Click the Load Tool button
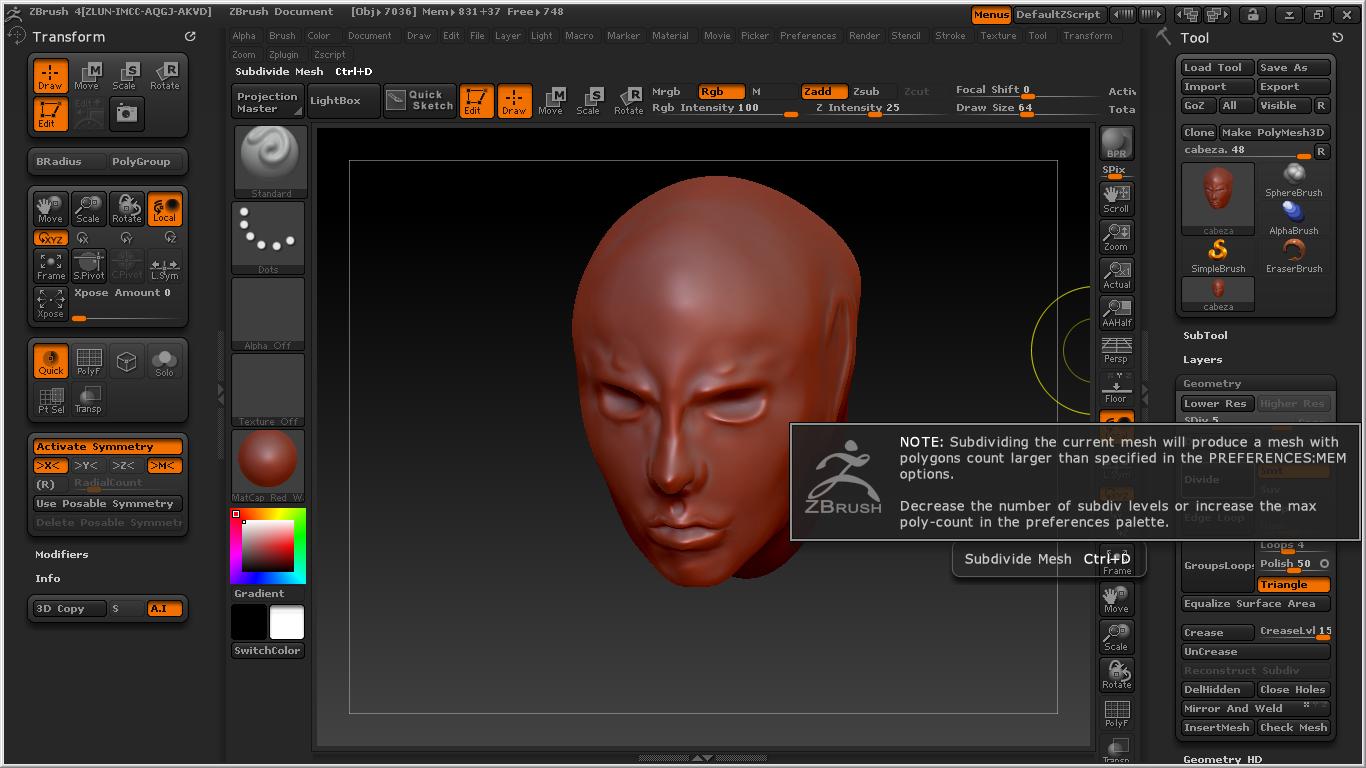 click(x=1217, y=68)
